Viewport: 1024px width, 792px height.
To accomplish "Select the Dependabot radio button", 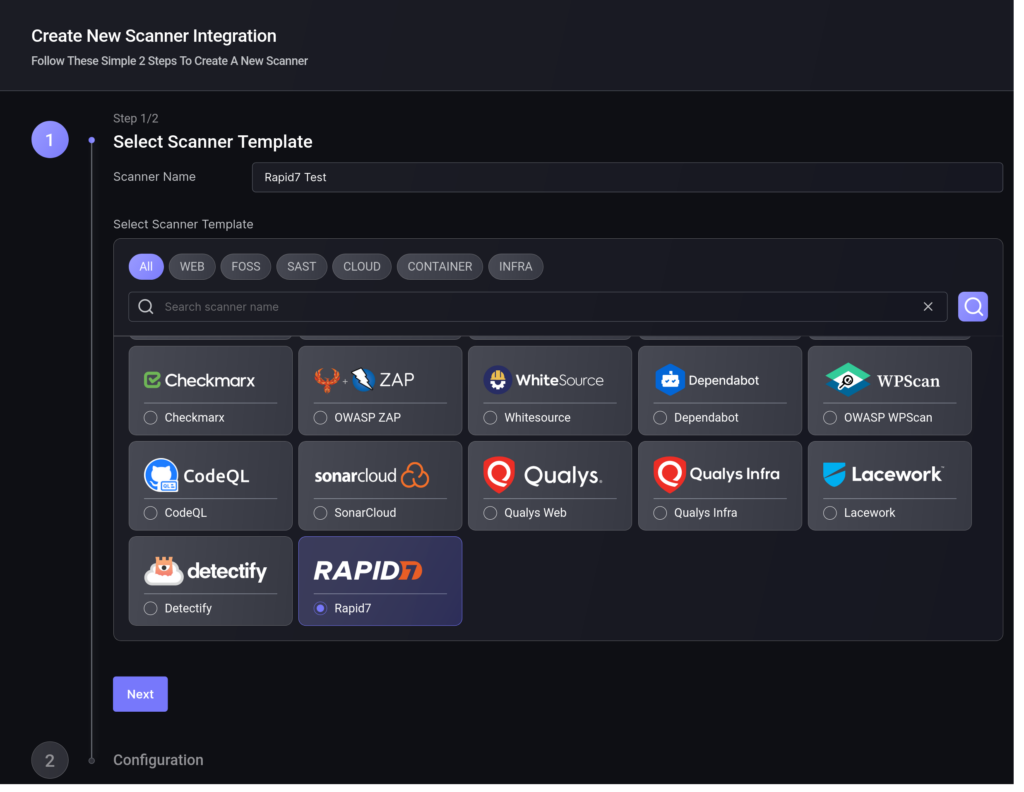I will pos(660,418).
